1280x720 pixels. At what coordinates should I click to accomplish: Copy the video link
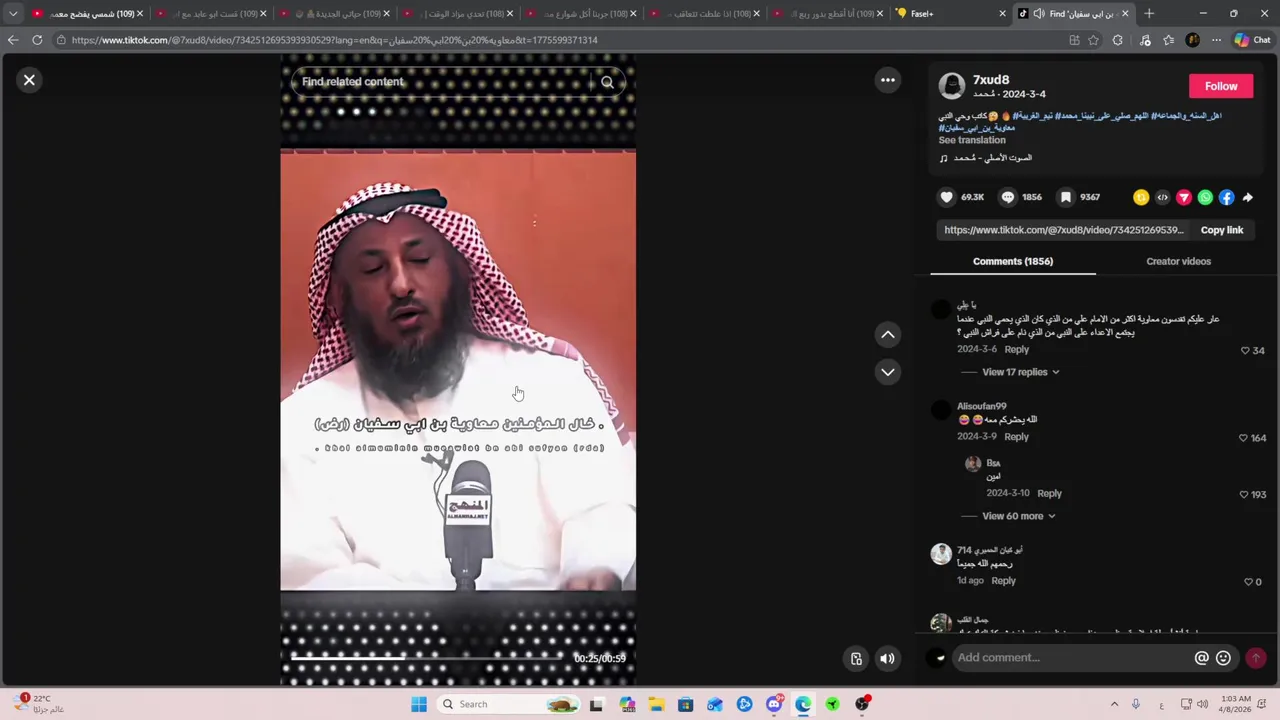1221,230
